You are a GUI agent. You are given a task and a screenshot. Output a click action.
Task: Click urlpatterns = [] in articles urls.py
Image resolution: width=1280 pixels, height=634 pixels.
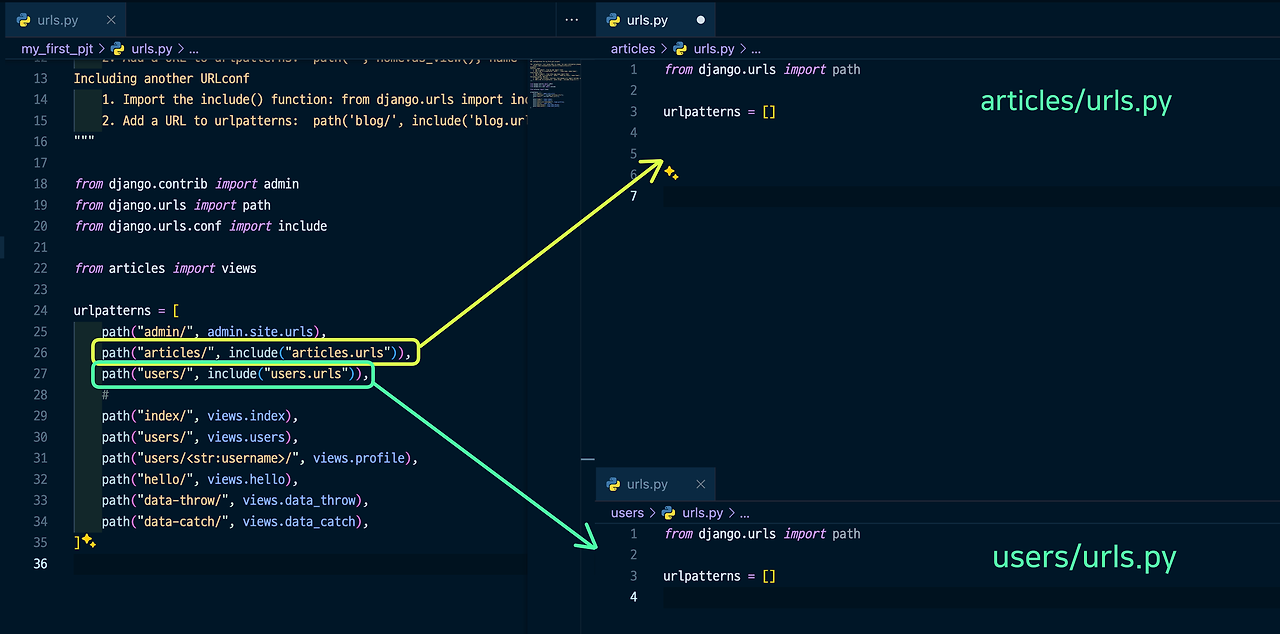tap(719, 111)
